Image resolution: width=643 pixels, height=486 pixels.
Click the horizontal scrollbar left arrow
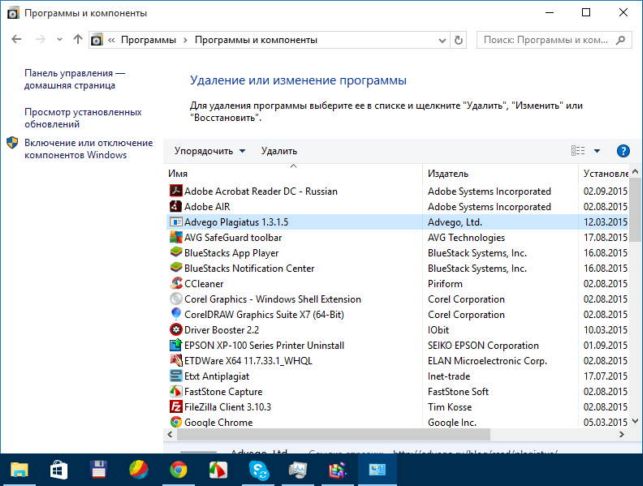pos(170,434)
